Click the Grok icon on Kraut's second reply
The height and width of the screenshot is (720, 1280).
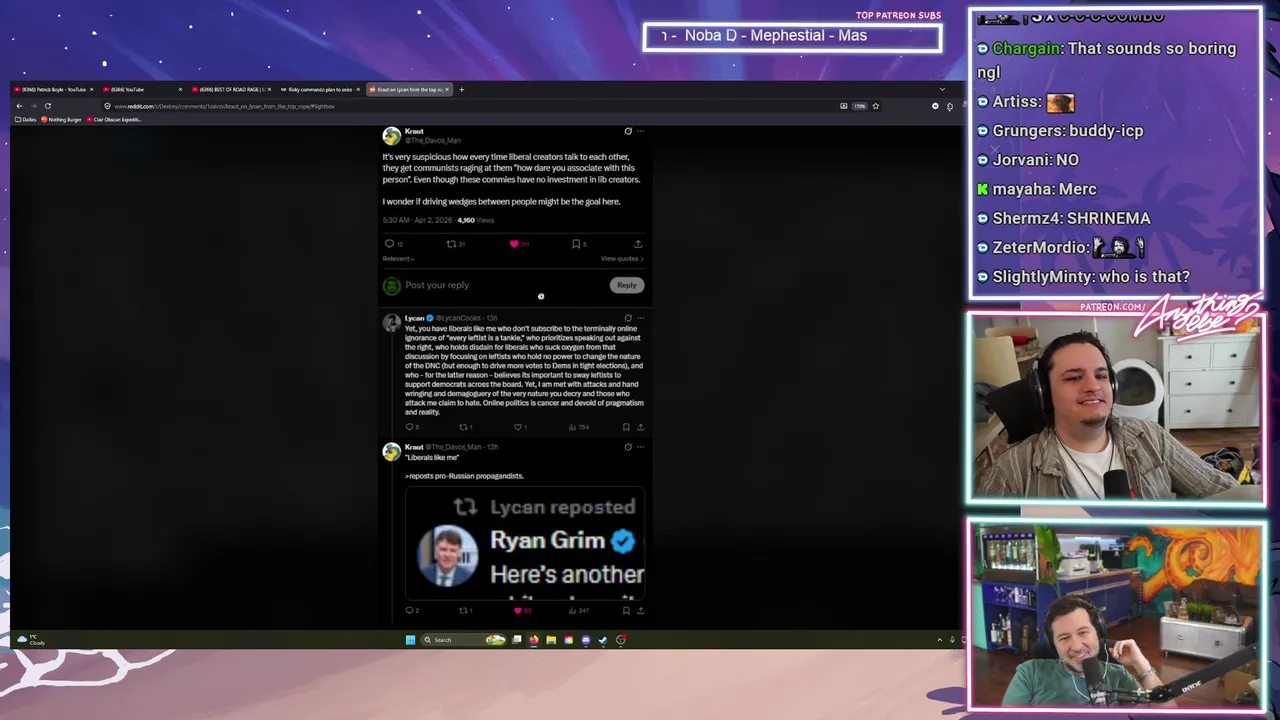coord(628,447)
